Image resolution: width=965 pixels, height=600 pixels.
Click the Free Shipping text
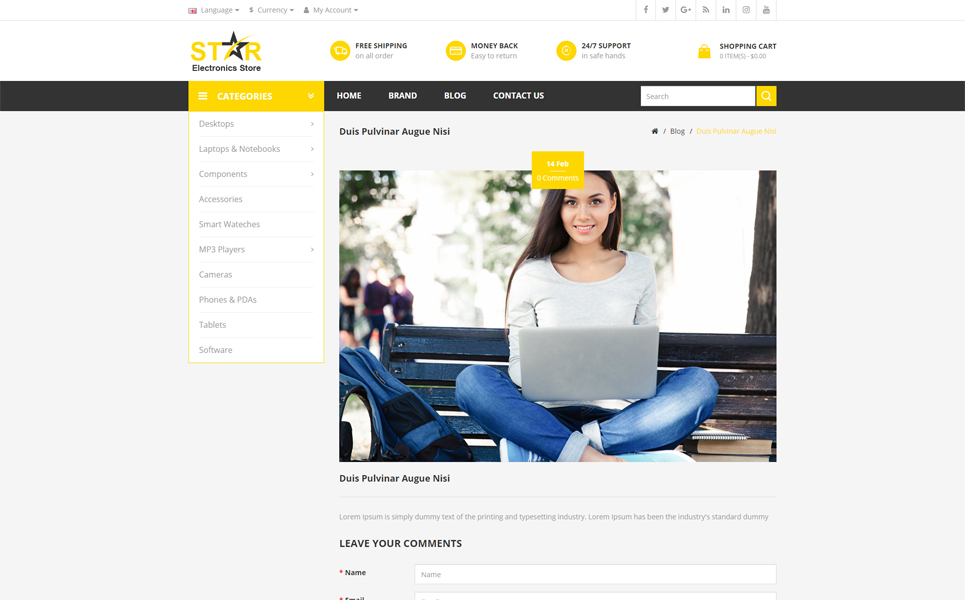point(381,46)
